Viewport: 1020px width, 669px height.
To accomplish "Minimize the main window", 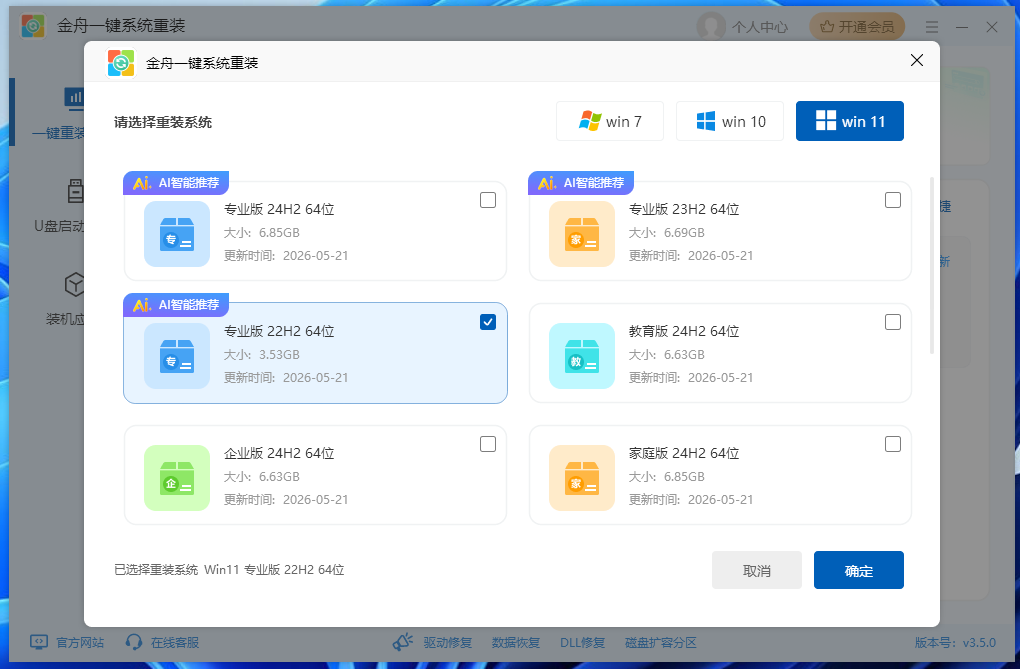I will click(x=962, y=27).
